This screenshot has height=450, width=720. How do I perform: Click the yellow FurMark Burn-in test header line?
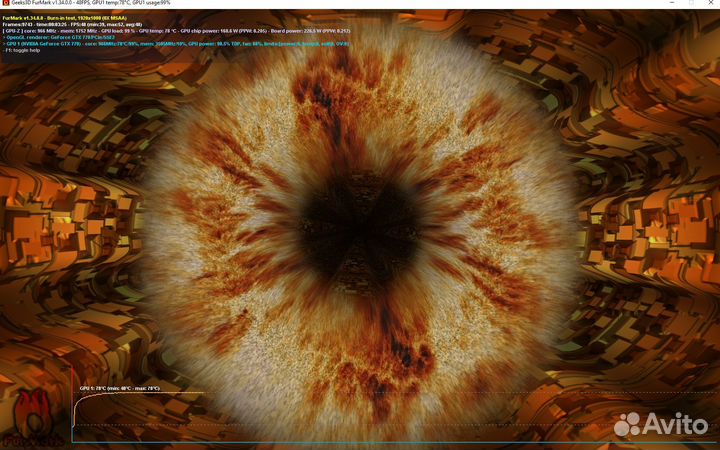[x=64, y=18]
